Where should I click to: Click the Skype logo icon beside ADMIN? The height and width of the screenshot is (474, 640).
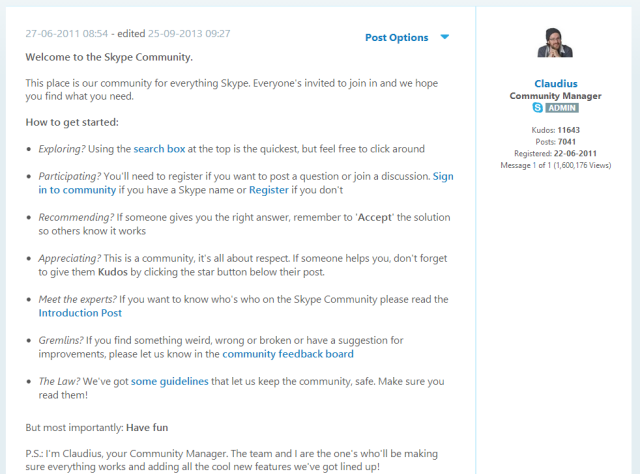pyautogui.click(x=538, y=108)
